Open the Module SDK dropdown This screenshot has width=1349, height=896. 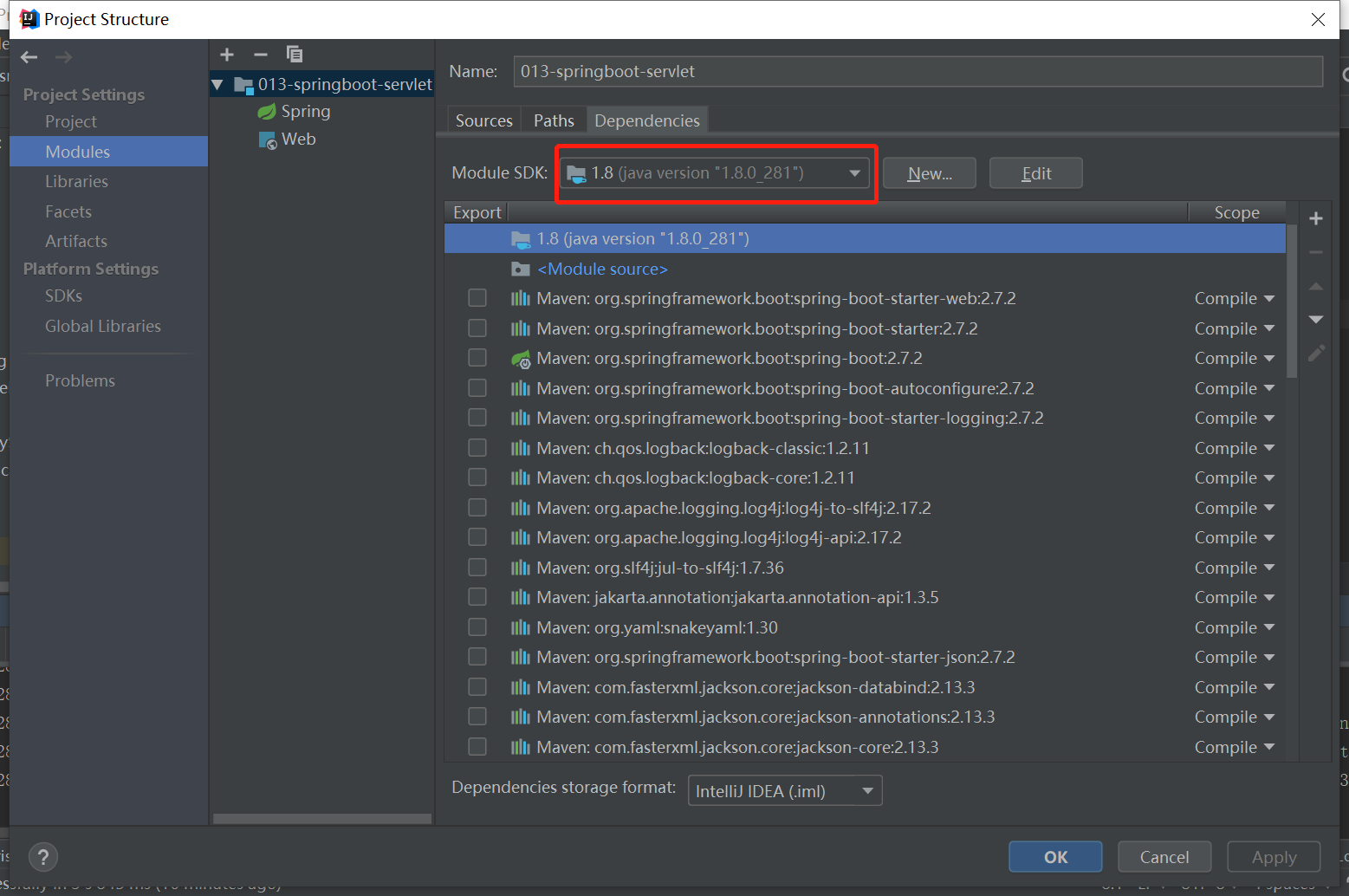(715, 173)
